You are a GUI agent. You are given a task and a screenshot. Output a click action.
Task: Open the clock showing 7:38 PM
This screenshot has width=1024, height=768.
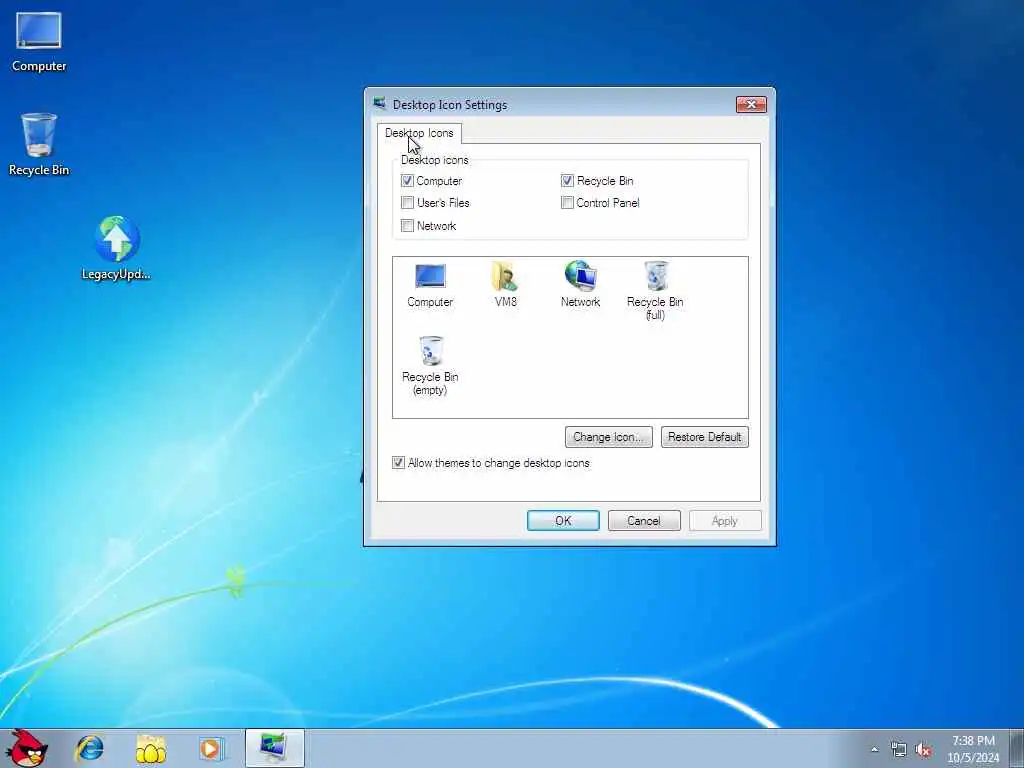tap(973, 749)
